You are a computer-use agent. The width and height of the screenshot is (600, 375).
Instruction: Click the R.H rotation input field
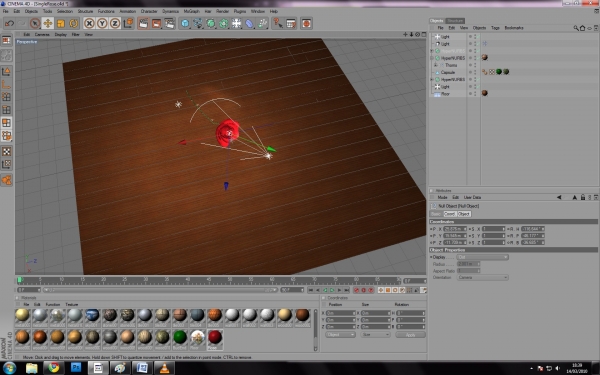tap(533, 229)
